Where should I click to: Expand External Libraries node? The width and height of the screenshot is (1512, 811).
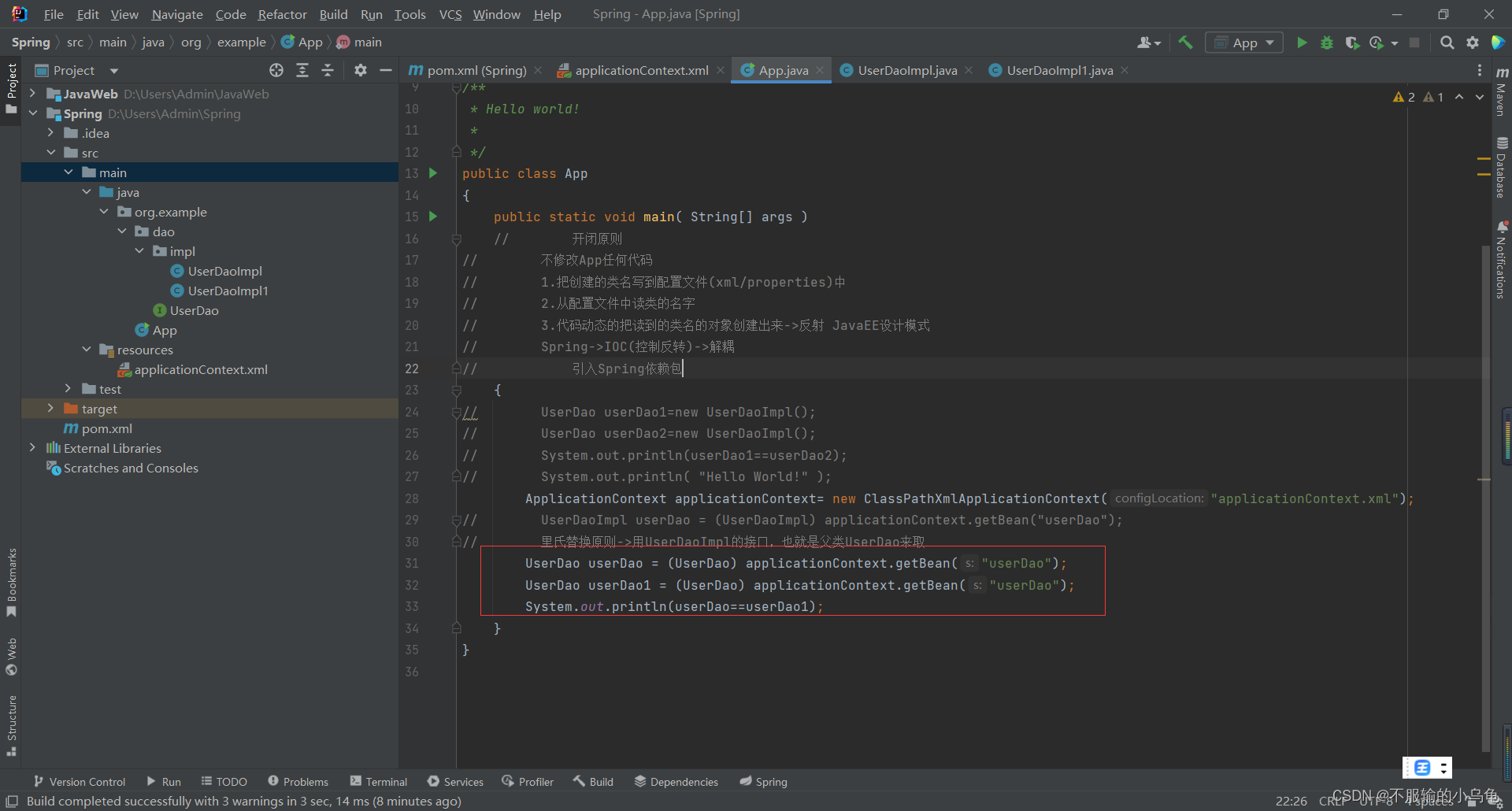[32, 447]
